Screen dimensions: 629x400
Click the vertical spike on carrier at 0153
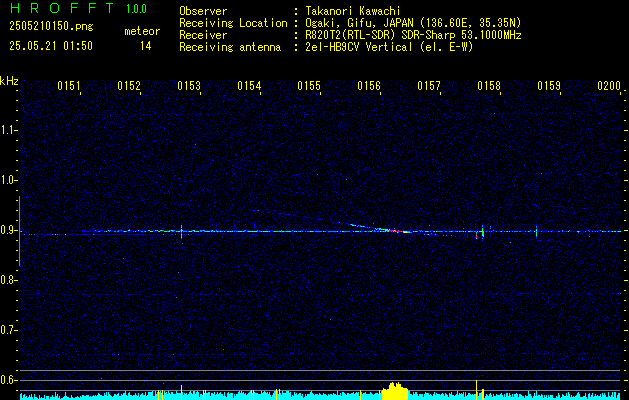[x=182, y=233]
